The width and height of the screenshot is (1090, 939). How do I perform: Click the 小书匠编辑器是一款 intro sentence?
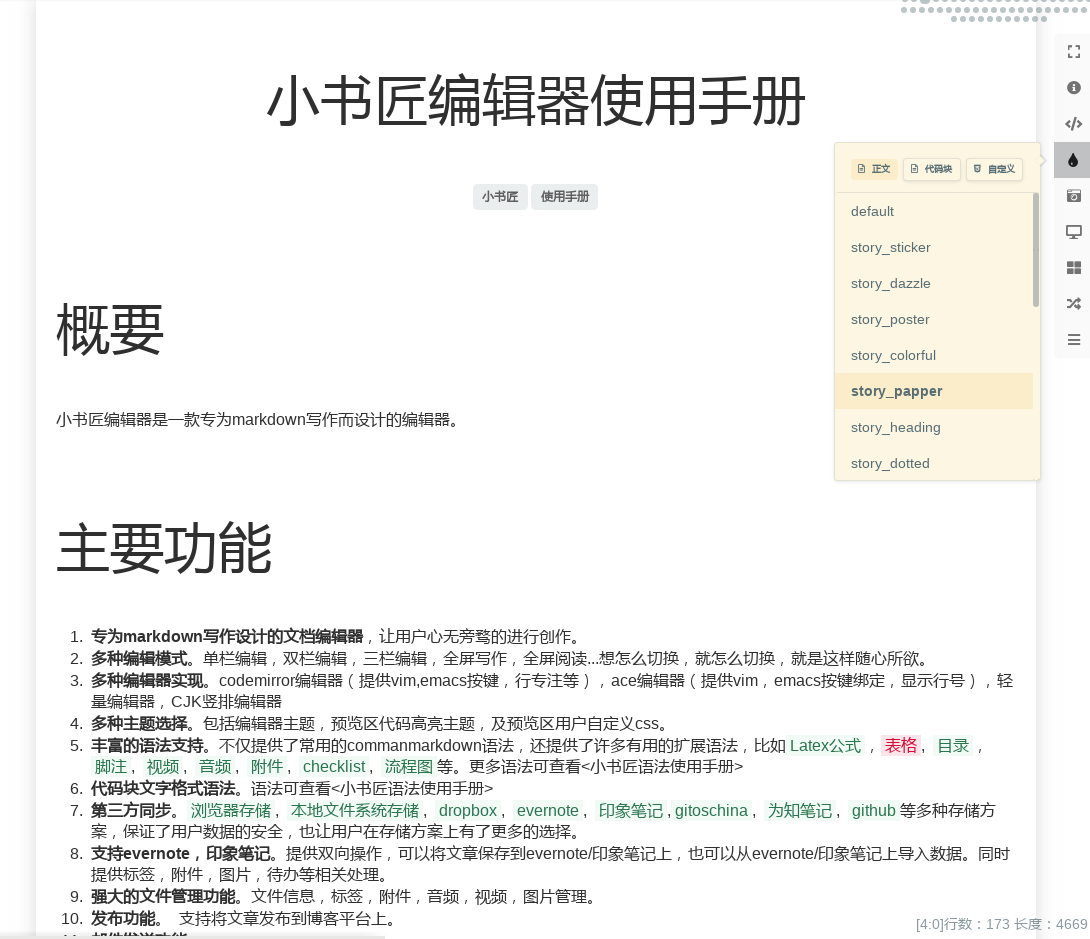257,420
